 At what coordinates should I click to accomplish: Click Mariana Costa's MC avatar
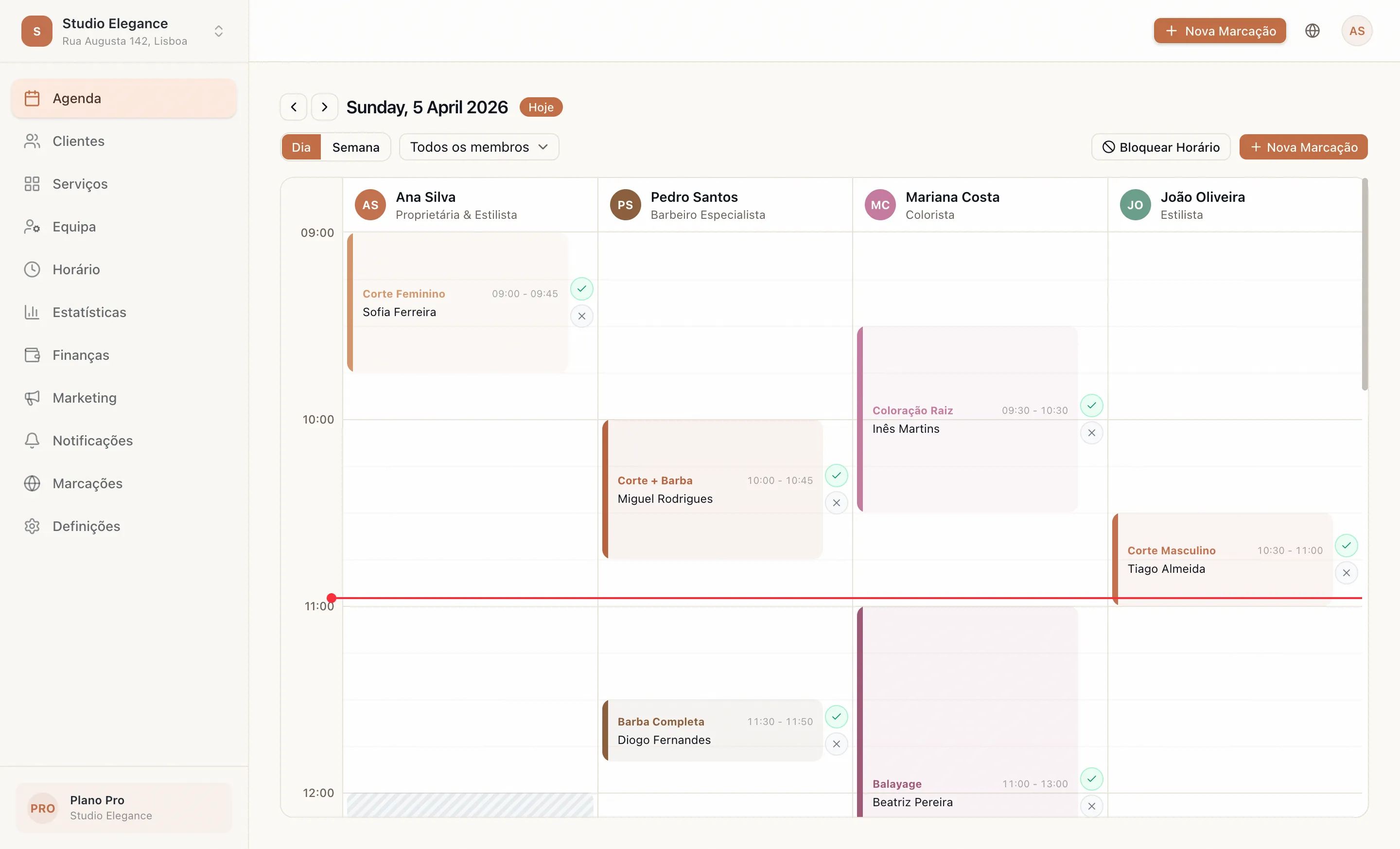click(x=880, y=205)
